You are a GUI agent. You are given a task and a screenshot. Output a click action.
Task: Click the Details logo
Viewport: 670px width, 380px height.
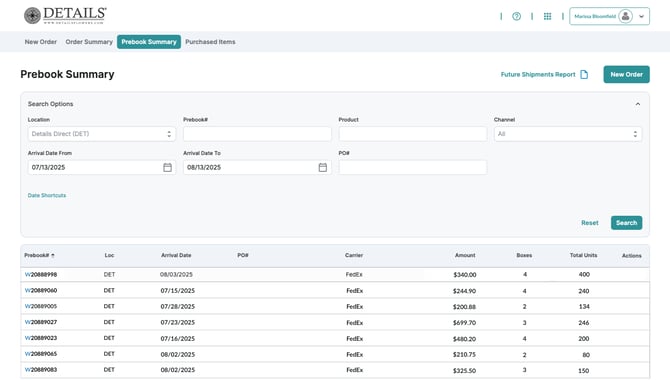click(65, 15)
